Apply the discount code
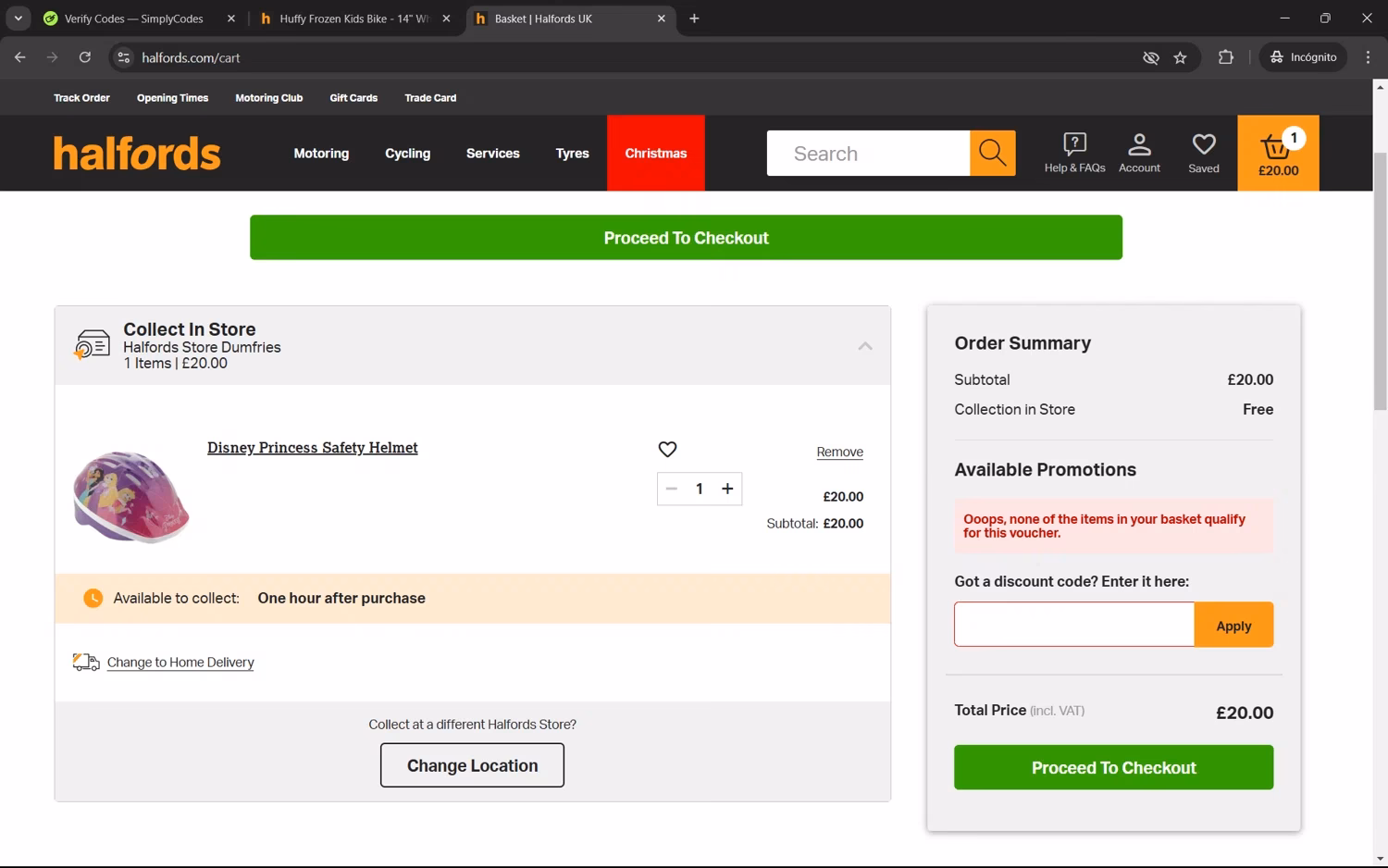Image resolution: width=1388 pixels, height=868 pixels. click(x=1233, y=625)
